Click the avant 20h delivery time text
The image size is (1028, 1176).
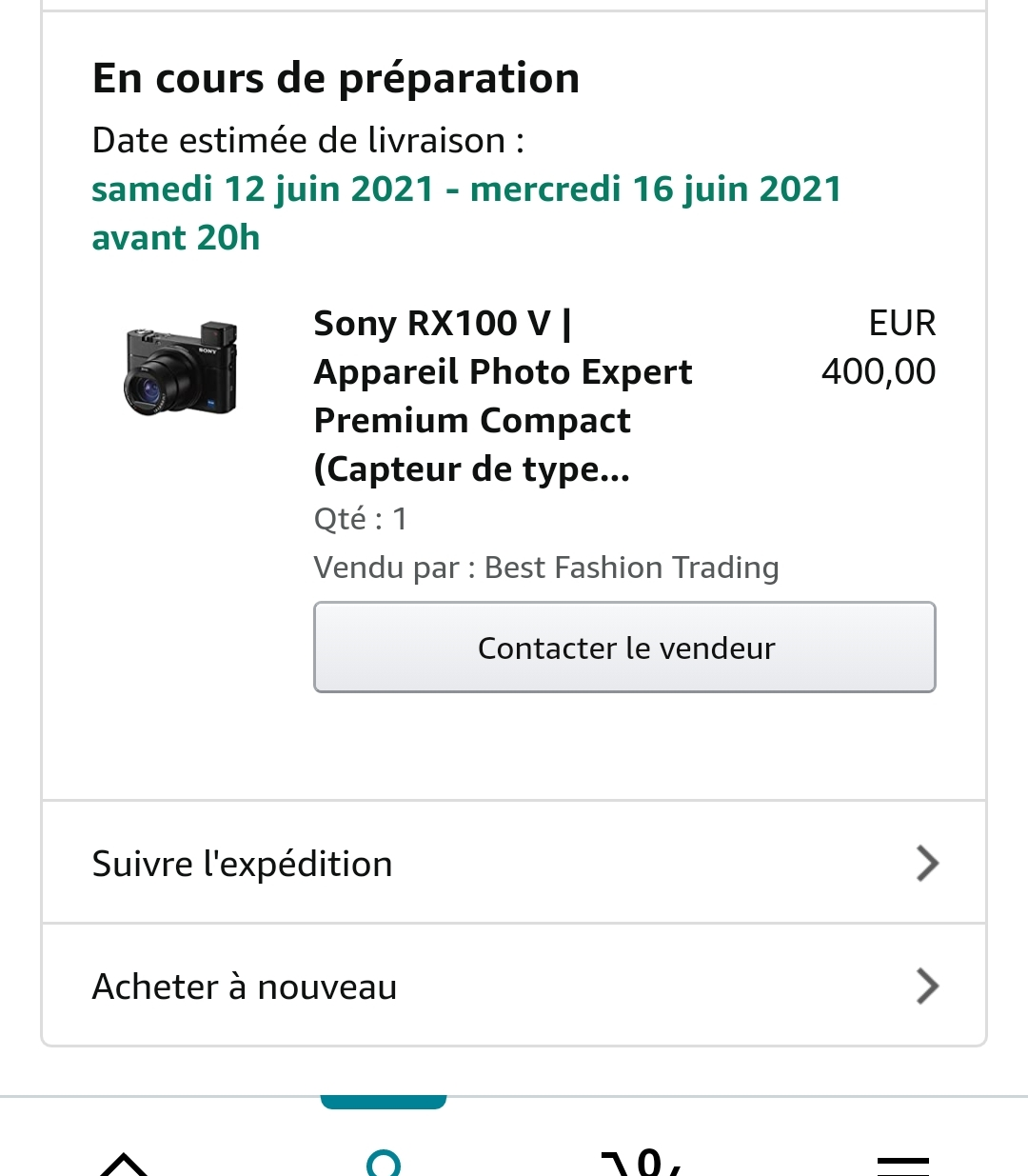176,238
